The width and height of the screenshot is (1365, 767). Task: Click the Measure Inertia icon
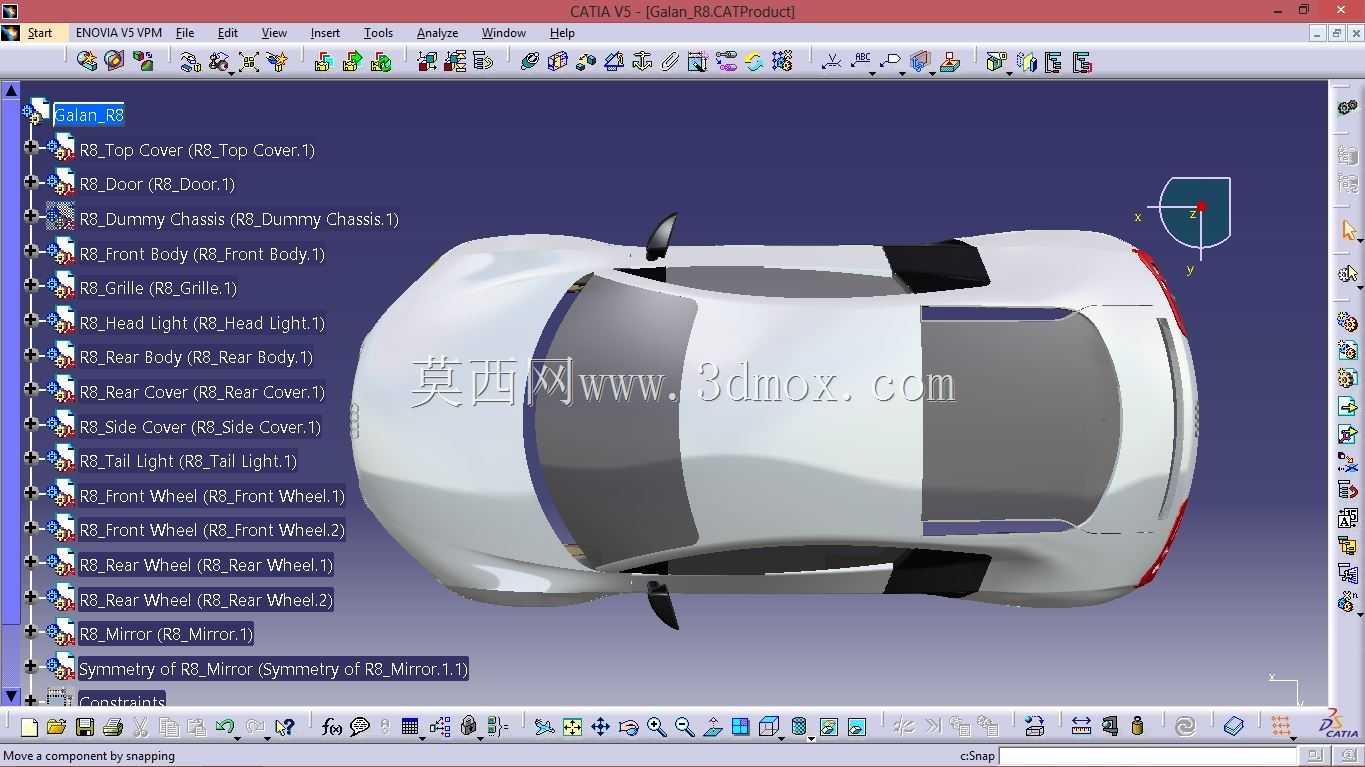(x=1137, y=727)
